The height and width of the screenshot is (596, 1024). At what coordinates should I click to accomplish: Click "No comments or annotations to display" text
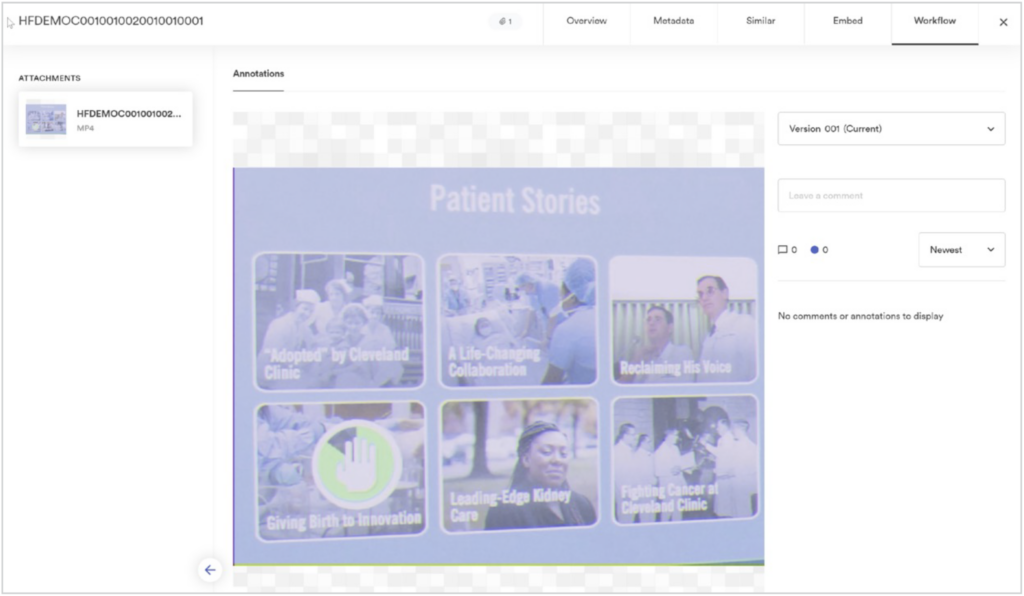coord(860,316)
